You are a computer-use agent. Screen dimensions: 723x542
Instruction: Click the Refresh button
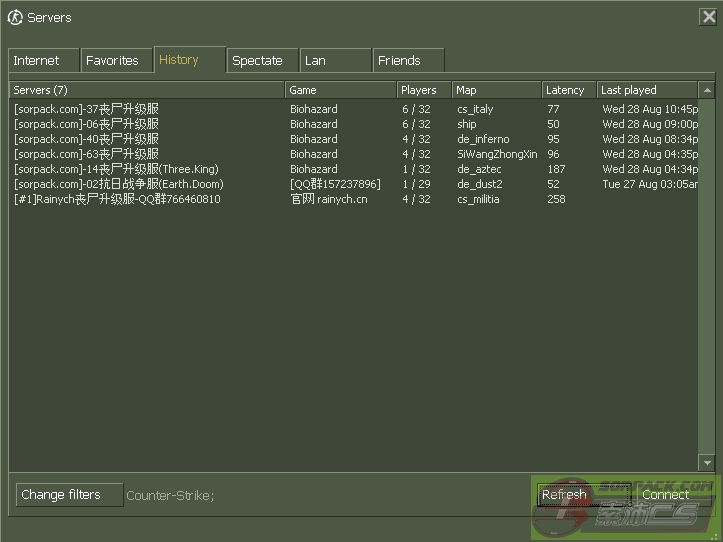(x=583, y=494)
